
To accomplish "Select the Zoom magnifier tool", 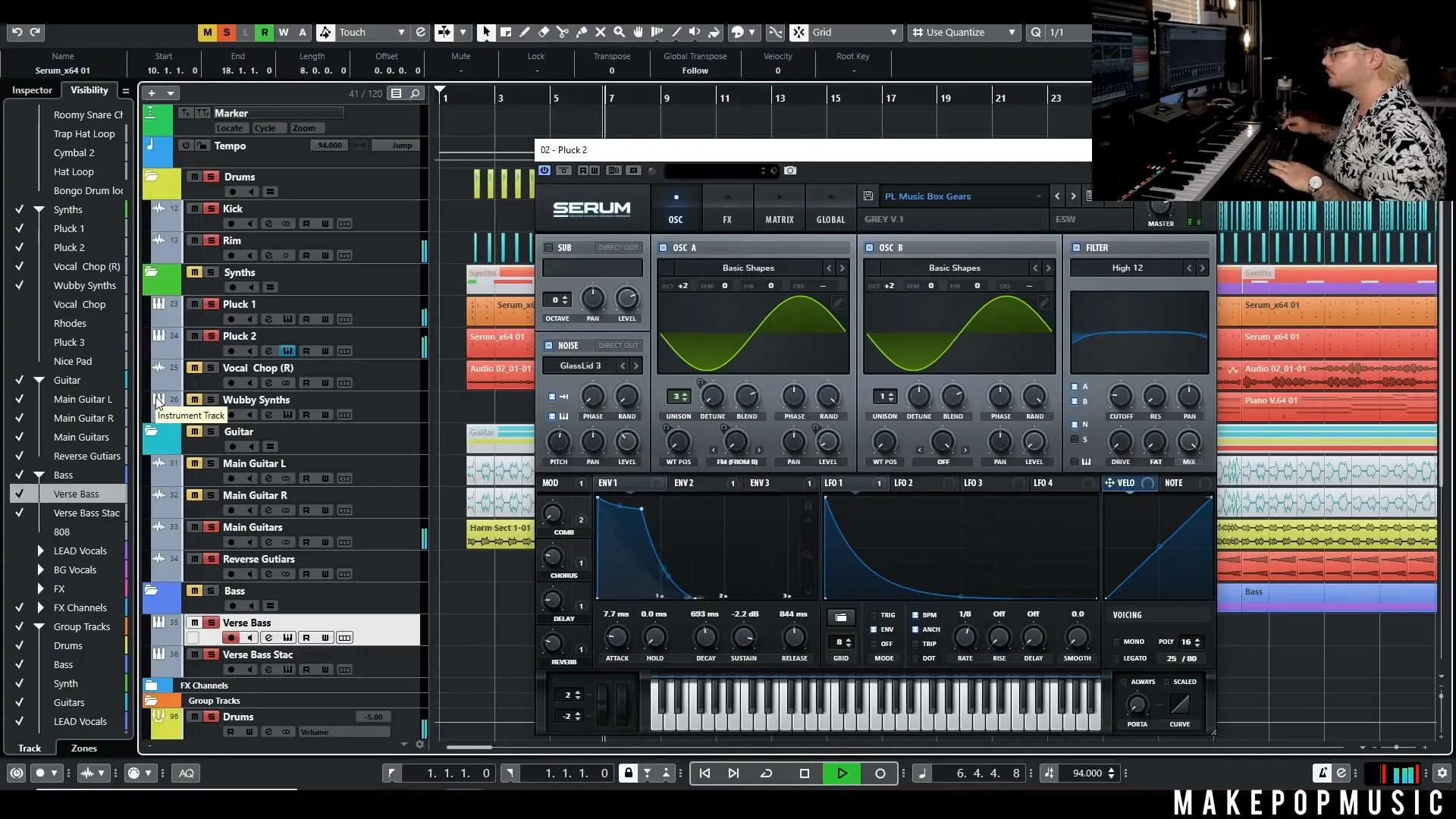I will [620, 32].
